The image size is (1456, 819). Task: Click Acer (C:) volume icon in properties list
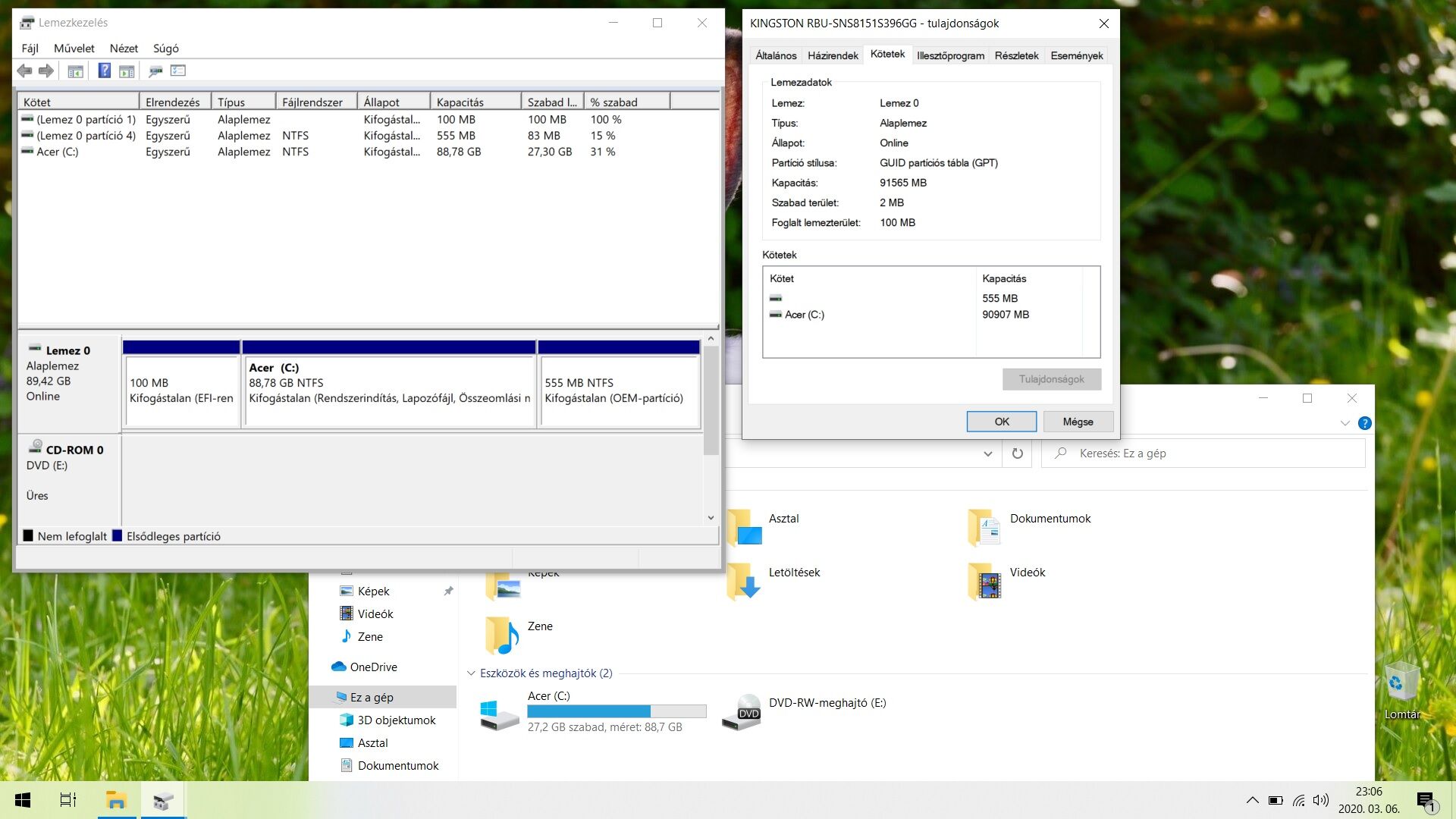pos(775,315)
